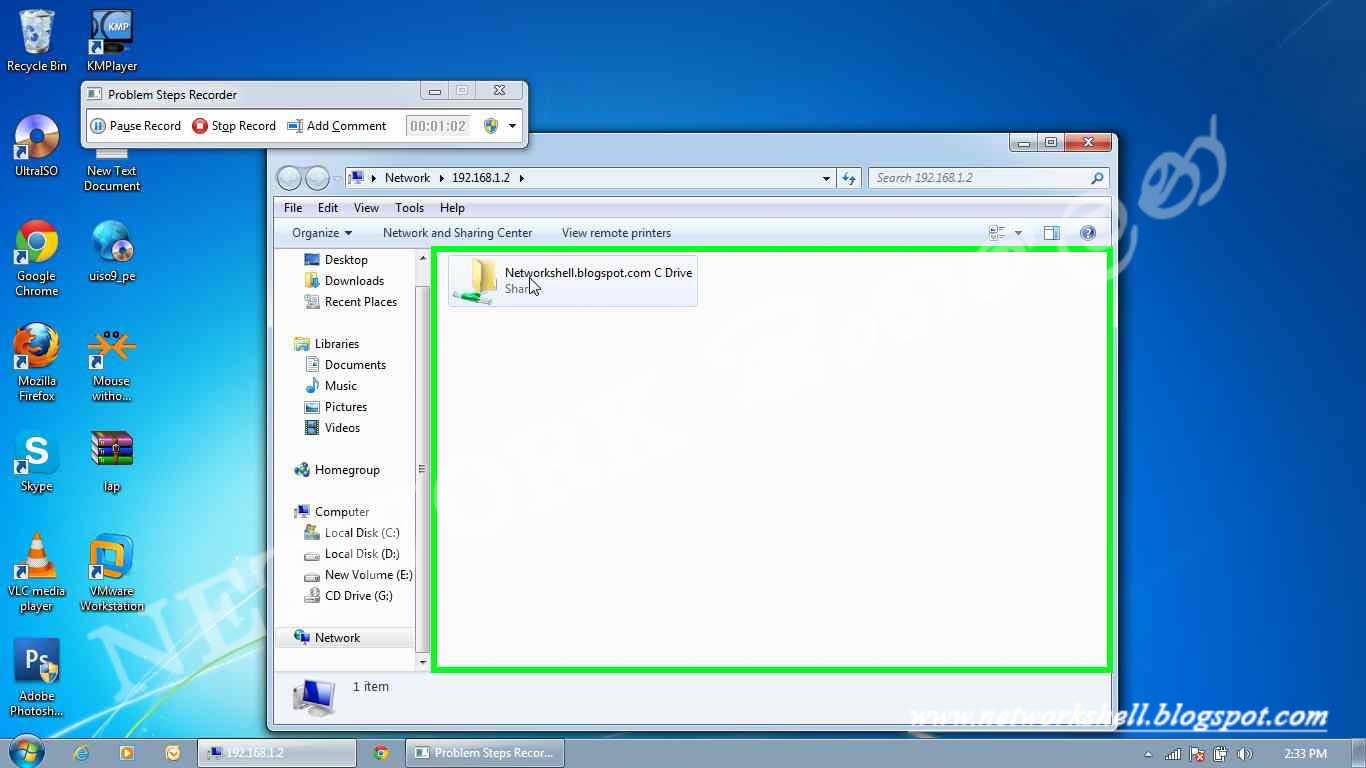Open the Mouse without Borders shortcut
This screenshot has width=1366, height=768.
pos(112,363)
